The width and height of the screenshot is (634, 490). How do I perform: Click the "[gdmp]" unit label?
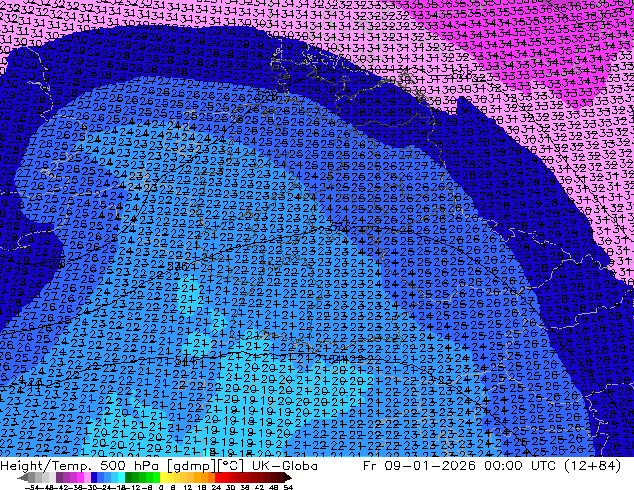pos(192,466)
